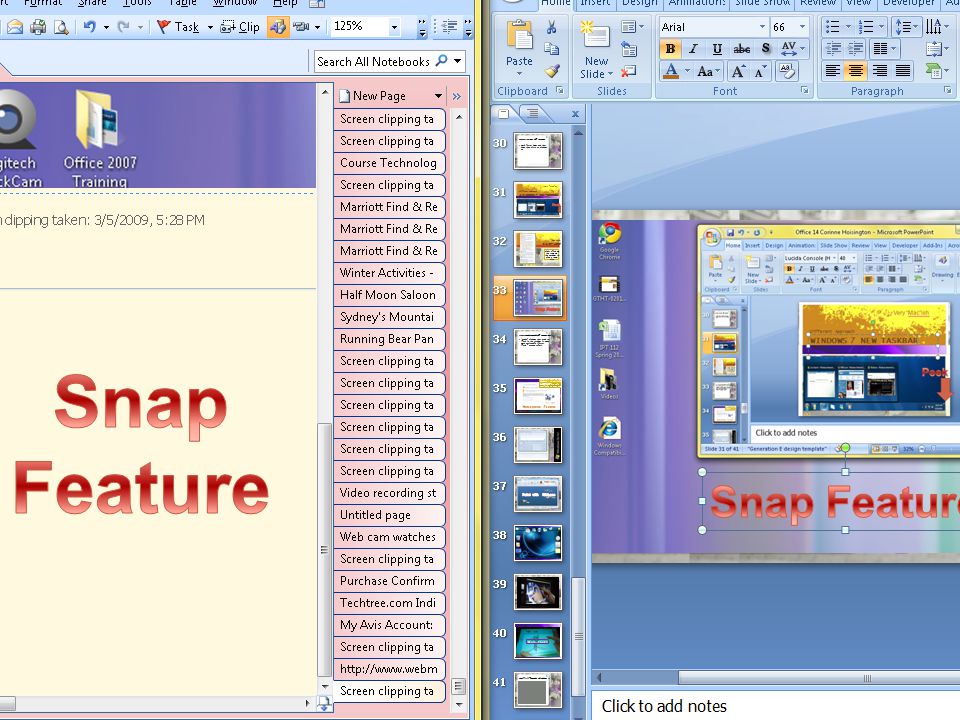Viewport: 960px width, 720px height.
Task: Click the search magnifier icon in OneNote
Action: point(441,61)
